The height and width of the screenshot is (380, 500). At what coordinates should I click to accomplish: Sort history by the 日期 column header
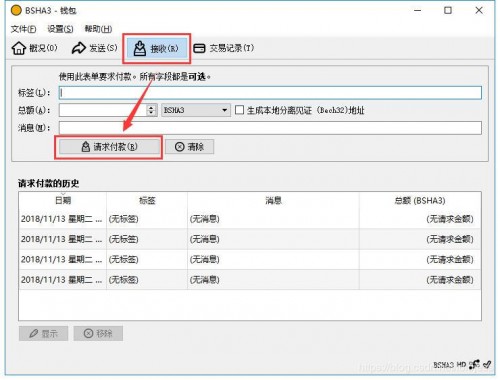click(x=63, y=200)
